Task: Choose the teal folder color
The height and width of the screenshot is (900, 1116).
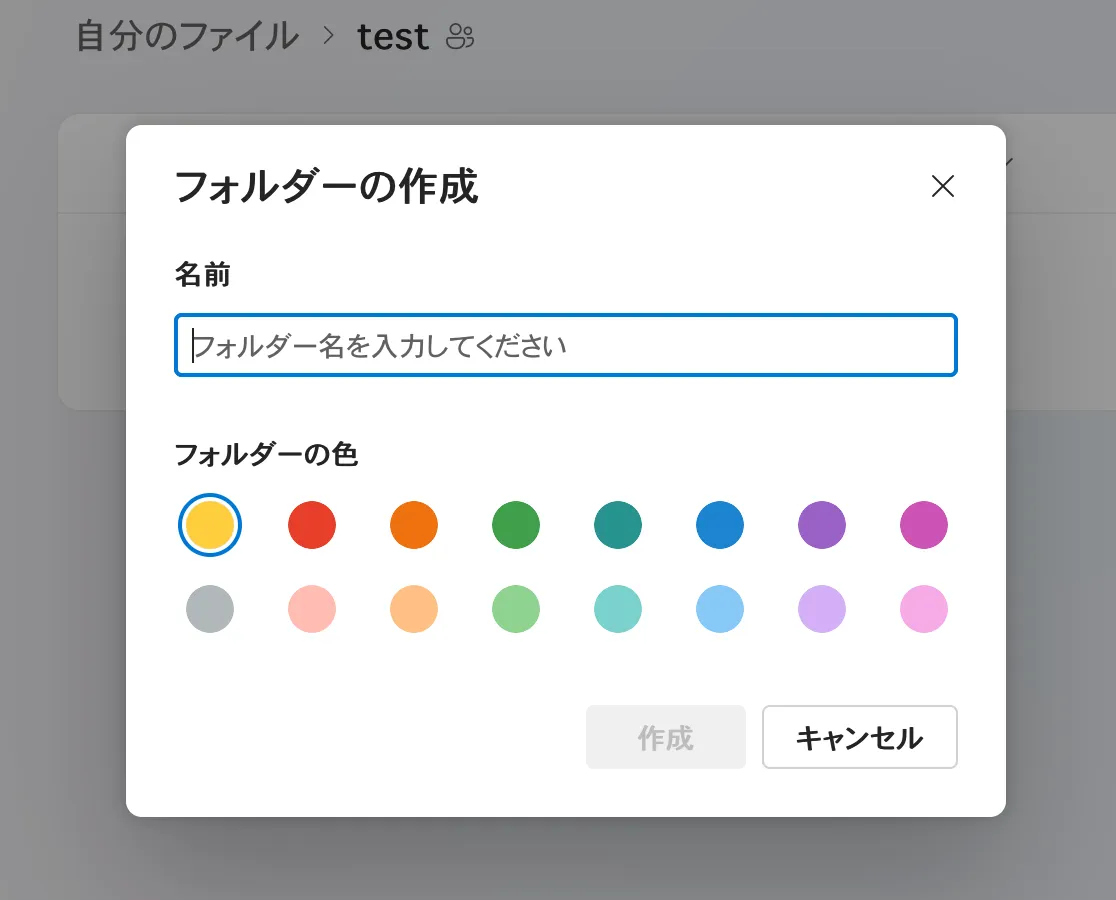Action: [x=618, y=525]
